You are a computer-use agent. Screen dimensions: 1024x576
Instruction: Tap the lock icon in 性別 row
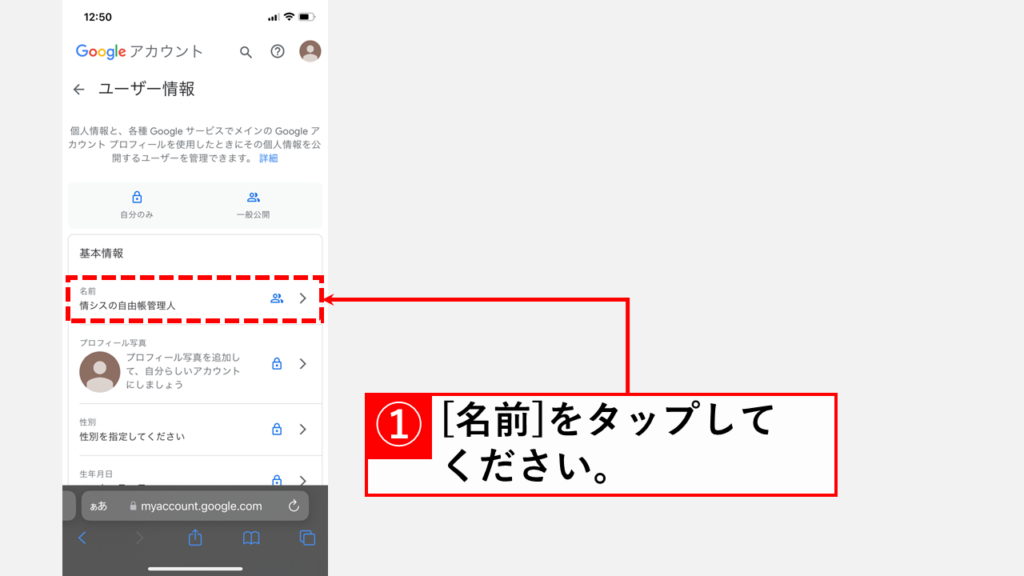[277, 429]
